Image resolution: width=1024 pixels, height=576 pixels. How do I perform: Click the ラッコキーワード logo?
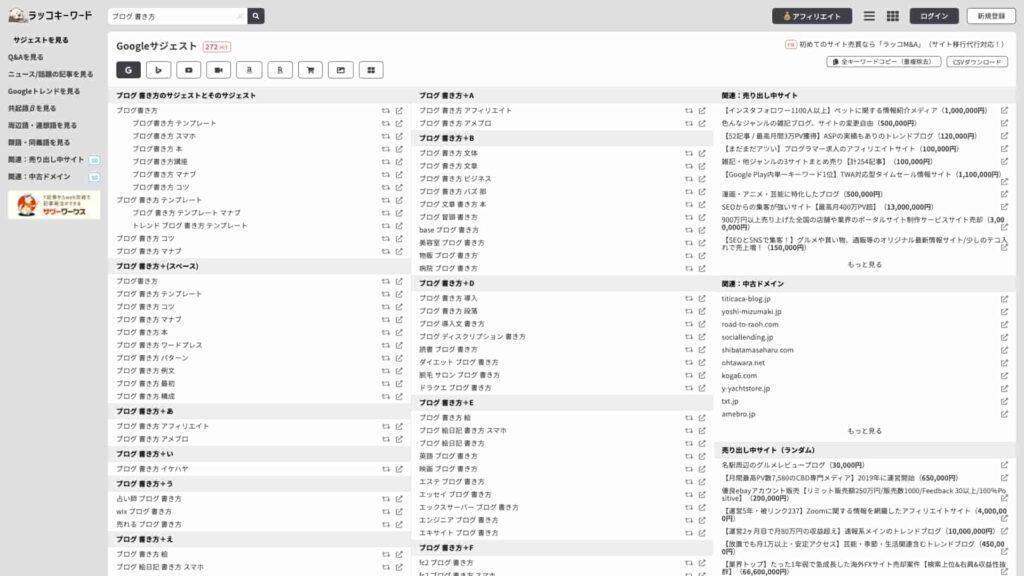pos(51,15)
